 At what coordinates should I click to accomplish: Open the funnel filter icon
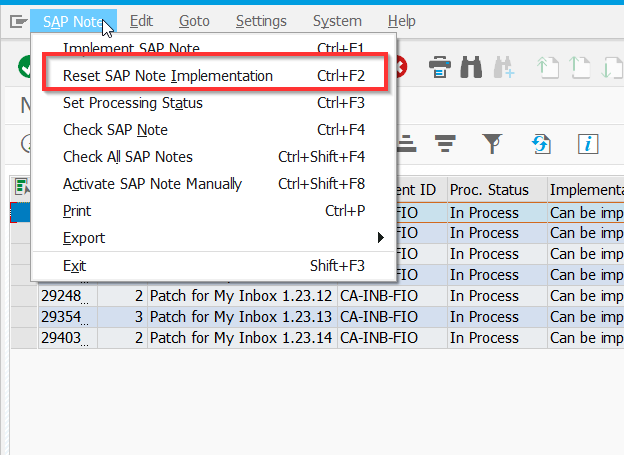[x=492, y=143]
